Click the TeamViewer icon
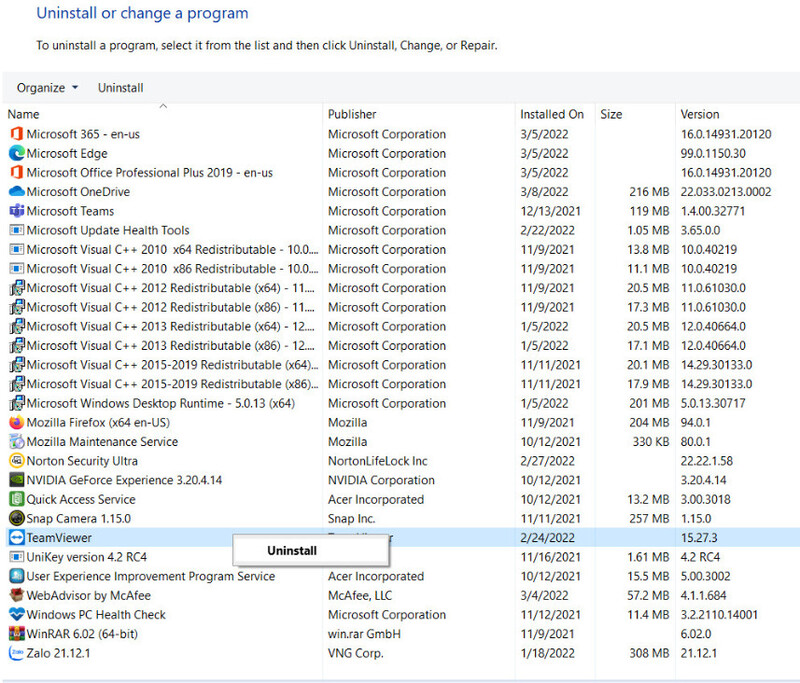The height and width of the screenshot is (683, 800). pos(16,538)
